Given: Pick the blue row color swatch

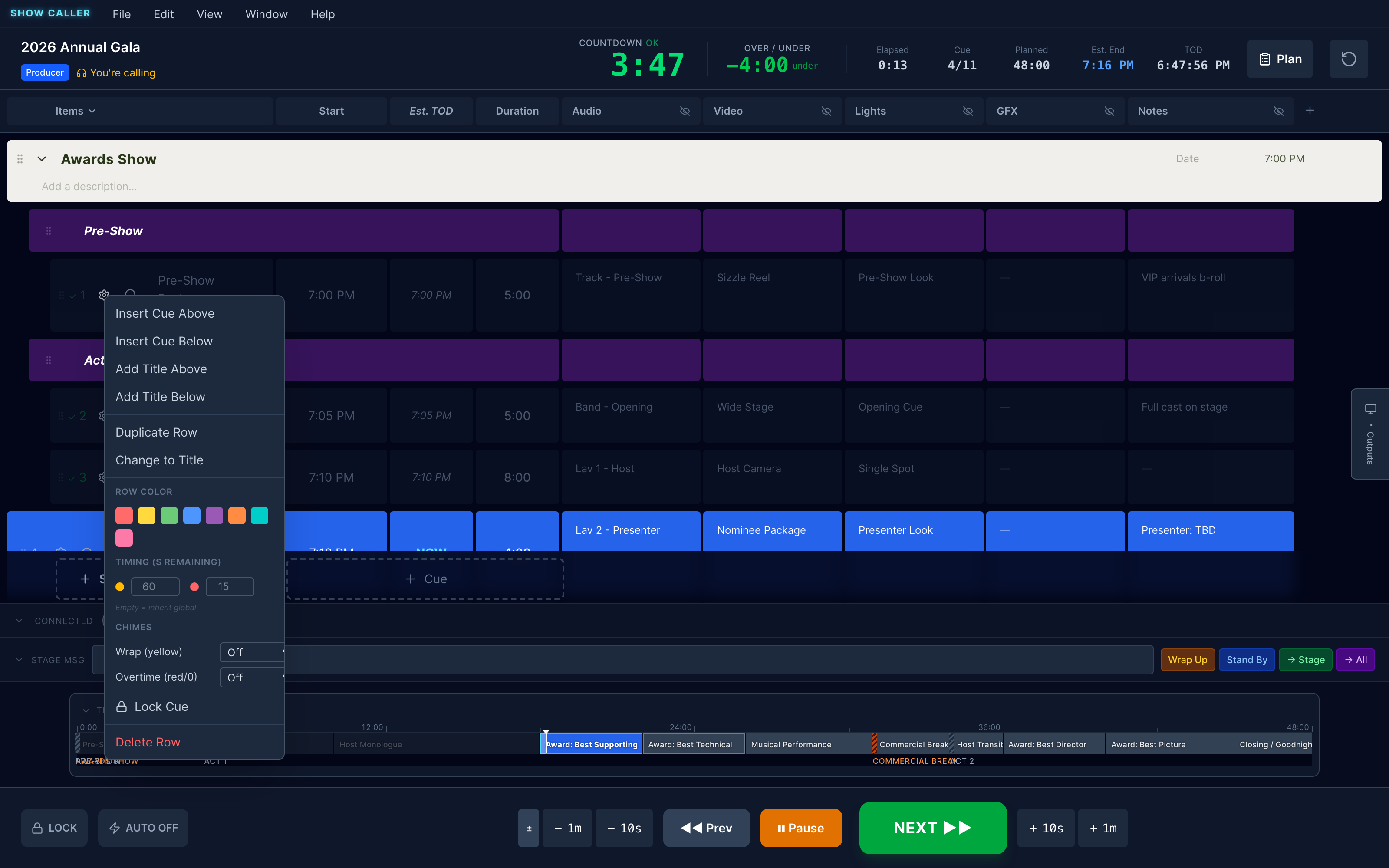Looking at the screenshot, I should (x=192, y=516).
